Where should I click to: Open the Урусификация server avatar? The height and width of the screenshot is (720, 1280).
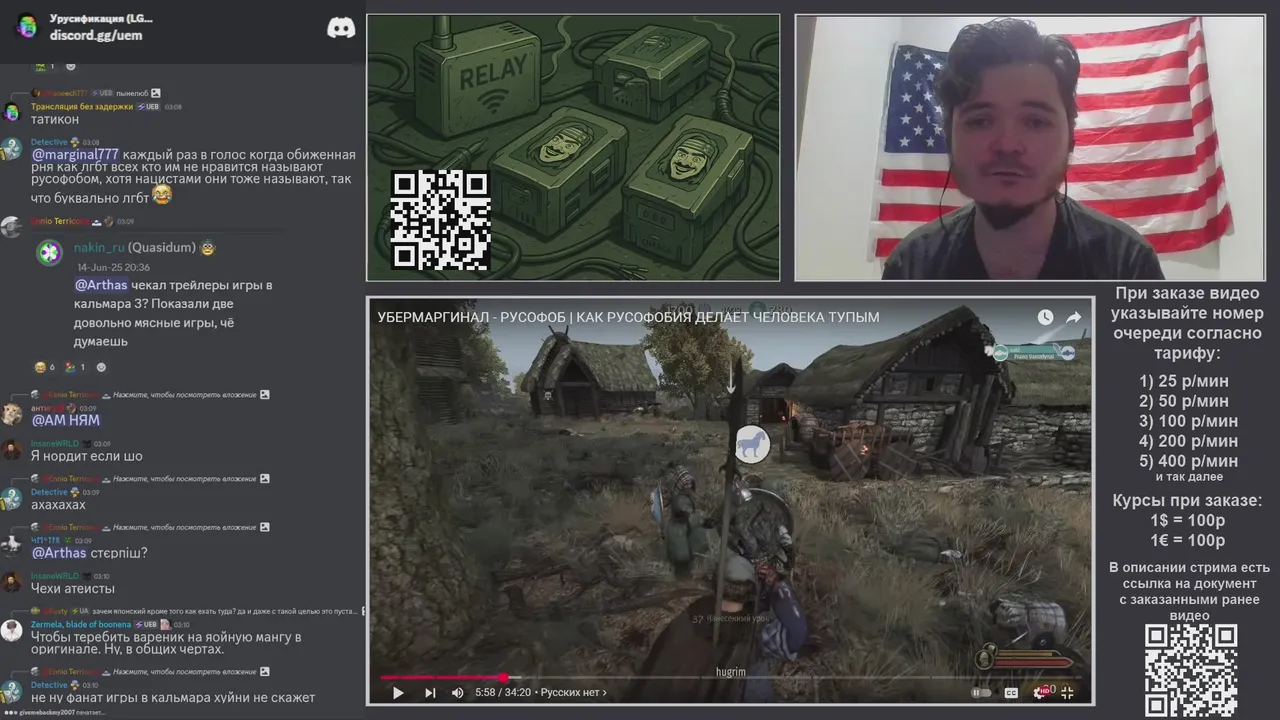pyautogui.click(x=27, y=26)
